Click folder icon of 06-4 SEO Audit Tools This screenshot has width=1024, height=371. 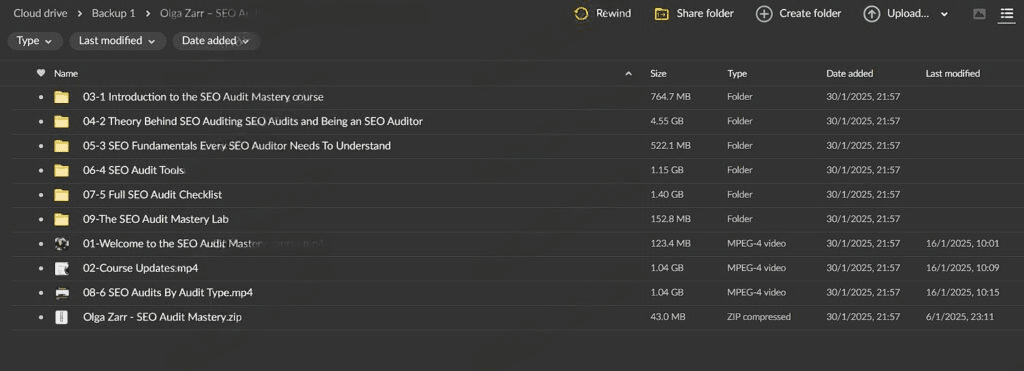tap(61, 170)
